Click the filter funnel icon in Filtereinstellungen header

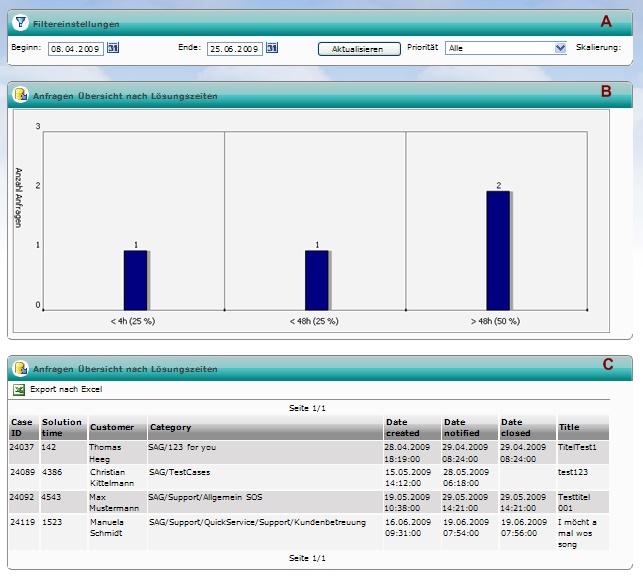pyautogui.click(x=20, y=22)
